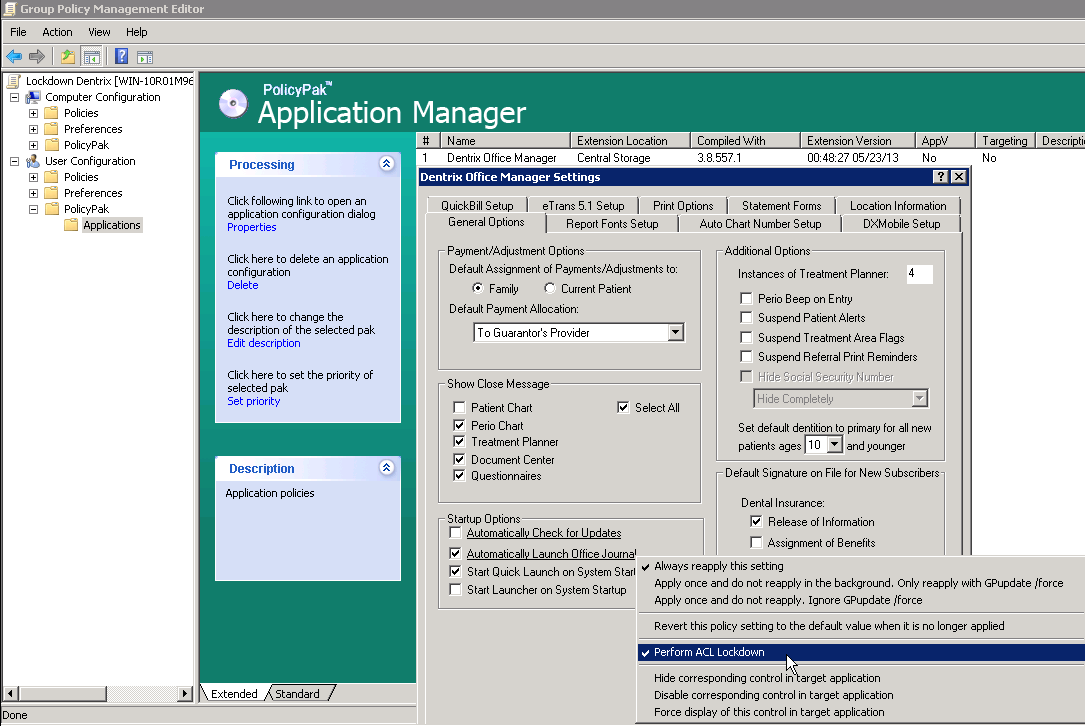Expand PolicyPak under Computer Configuration
1085x726 pixels.
coord(33,145)
